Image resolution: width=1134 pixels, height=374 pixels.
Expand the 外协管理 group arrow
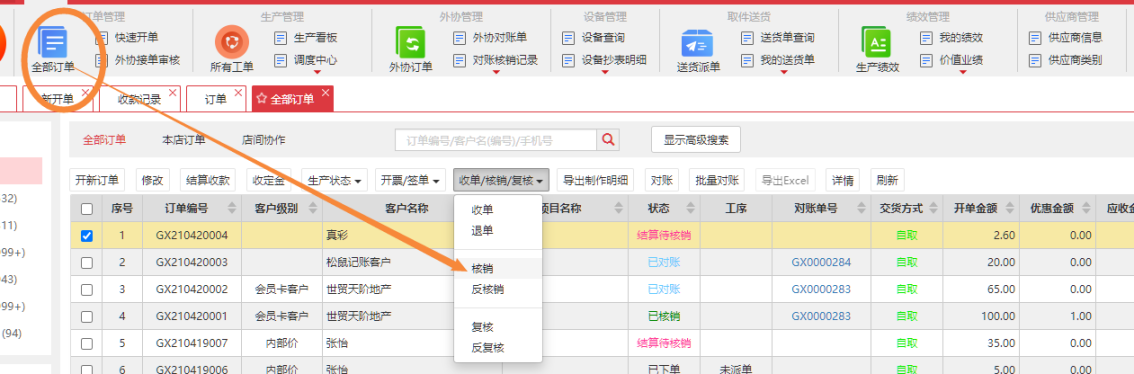click(496, 72)
